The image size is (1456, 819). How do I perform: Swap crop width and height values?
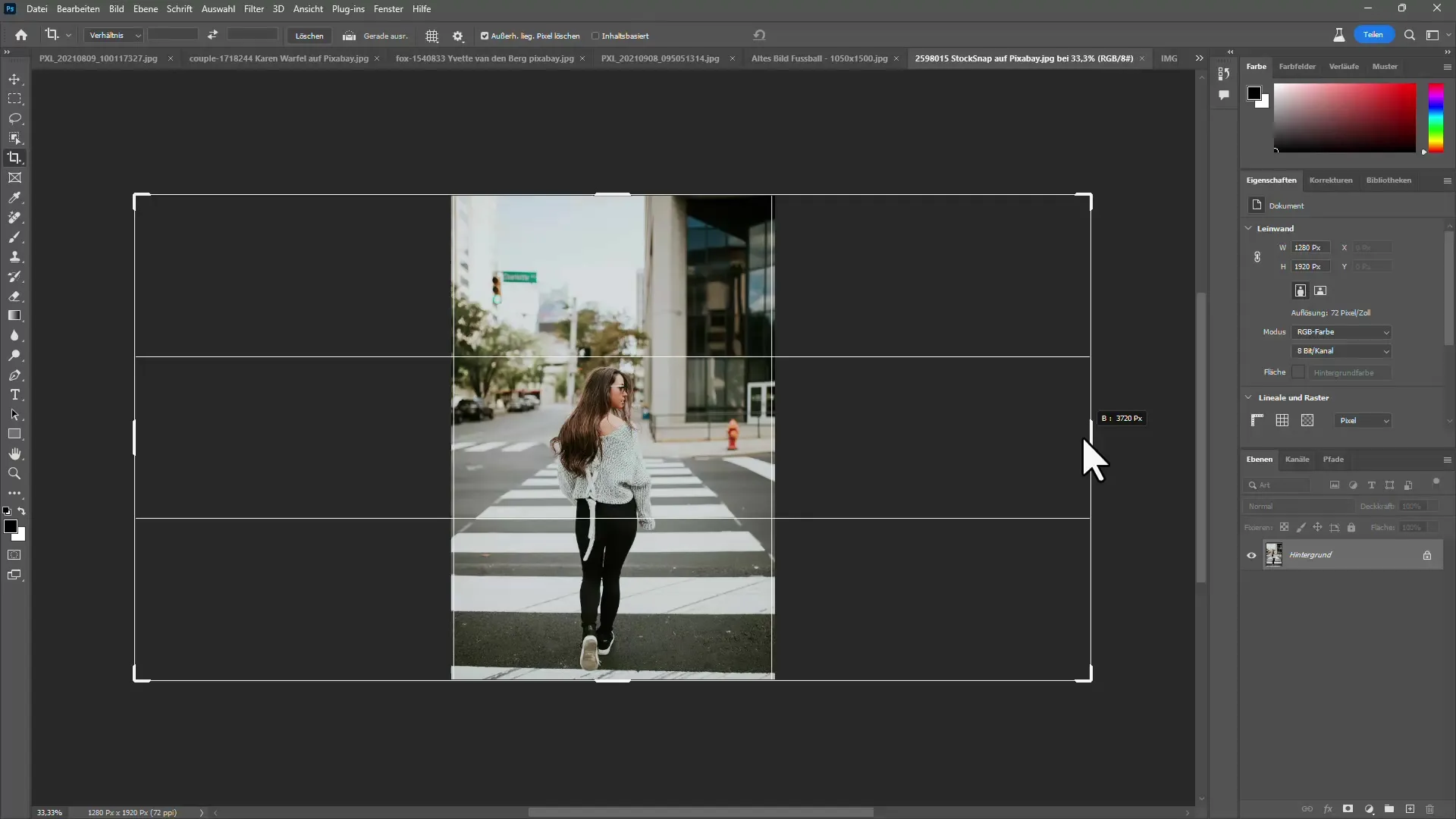point(213,35)
